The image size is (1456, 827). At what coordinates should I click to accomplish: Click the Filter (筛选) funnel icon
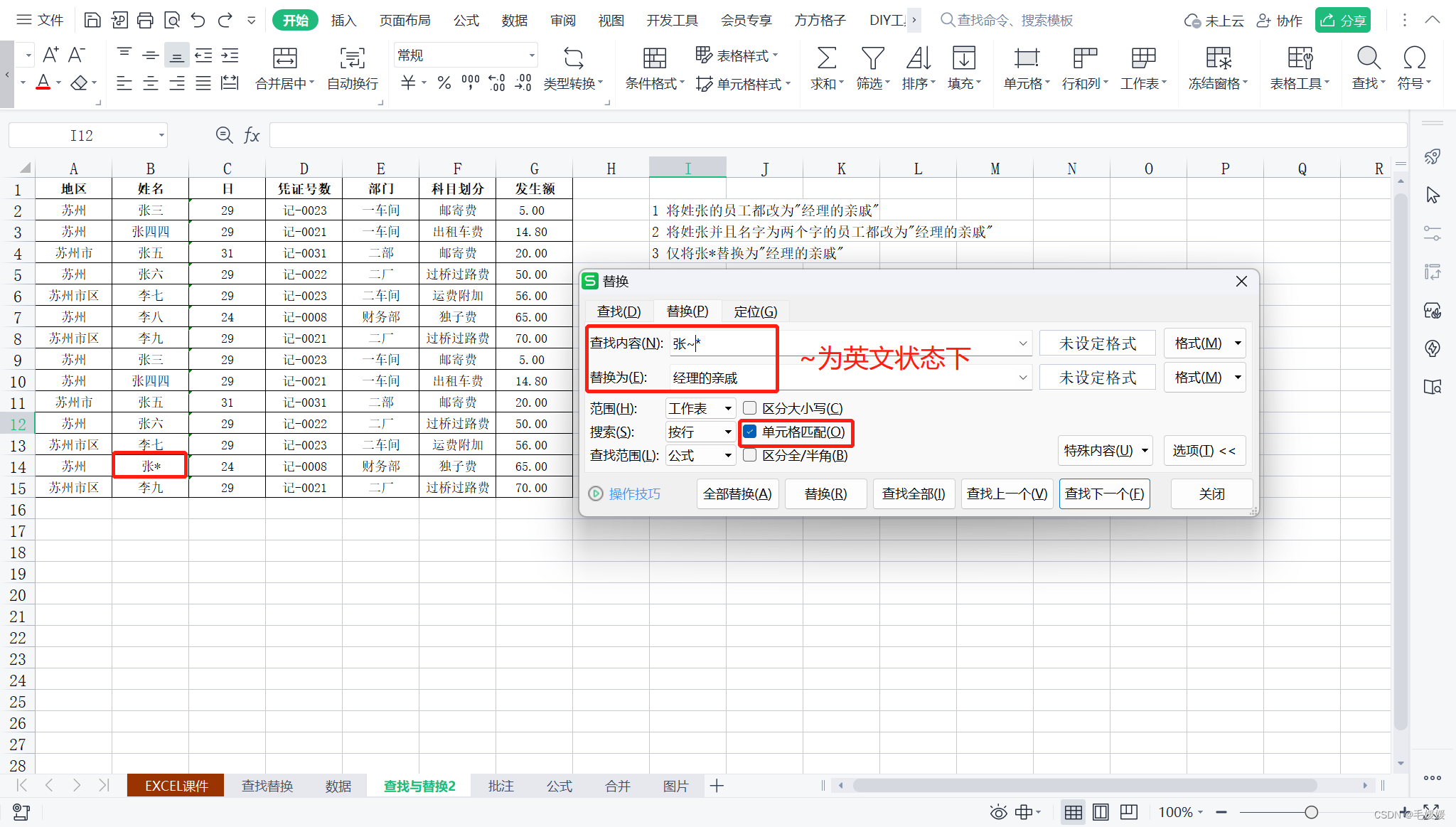click(872, 58)
